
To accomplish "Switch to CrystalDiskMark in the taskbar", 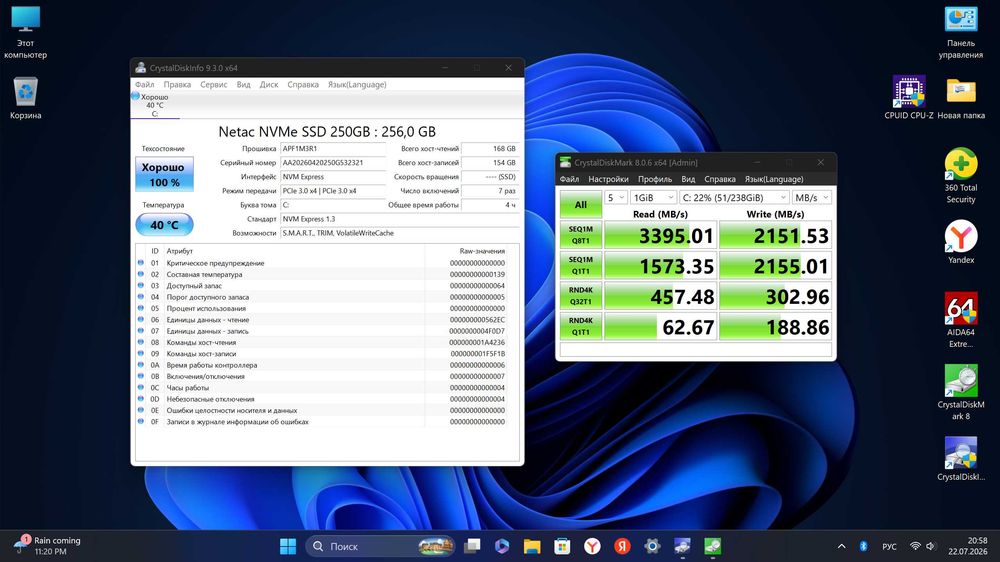I will (712, 546).
